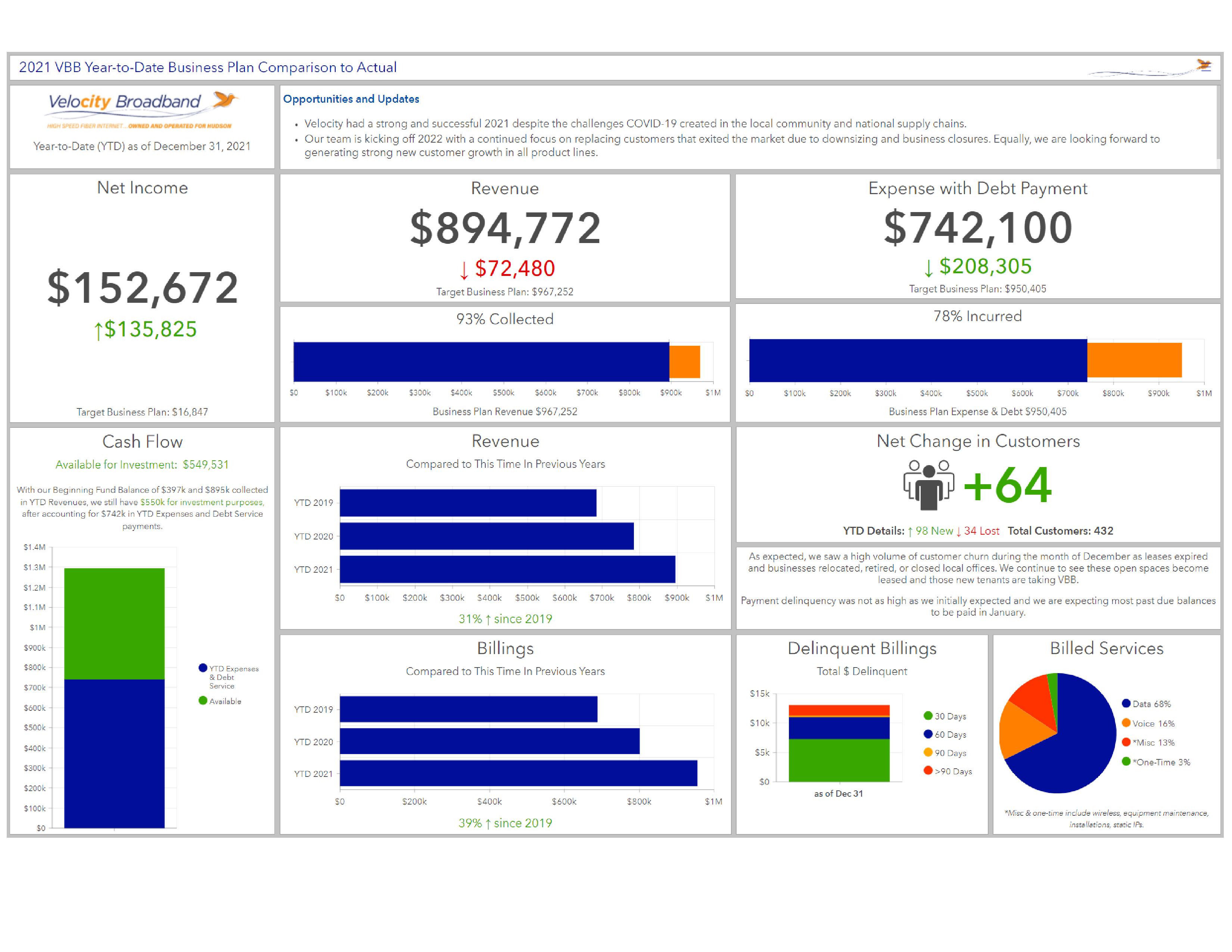Click the red >90 Days segment of delinquent bar
The width and height of the screenshot is (1232, 952).
point(839,710)
